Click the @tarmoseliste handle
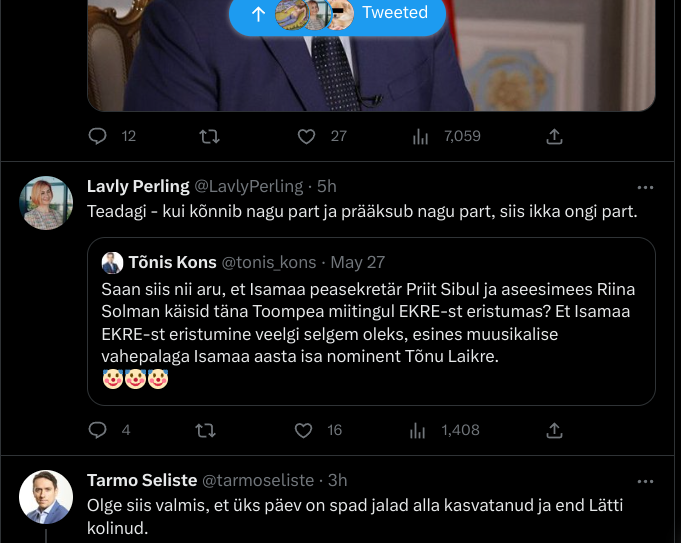This screenshot has height=543, width=681. [x=258, y=480]
